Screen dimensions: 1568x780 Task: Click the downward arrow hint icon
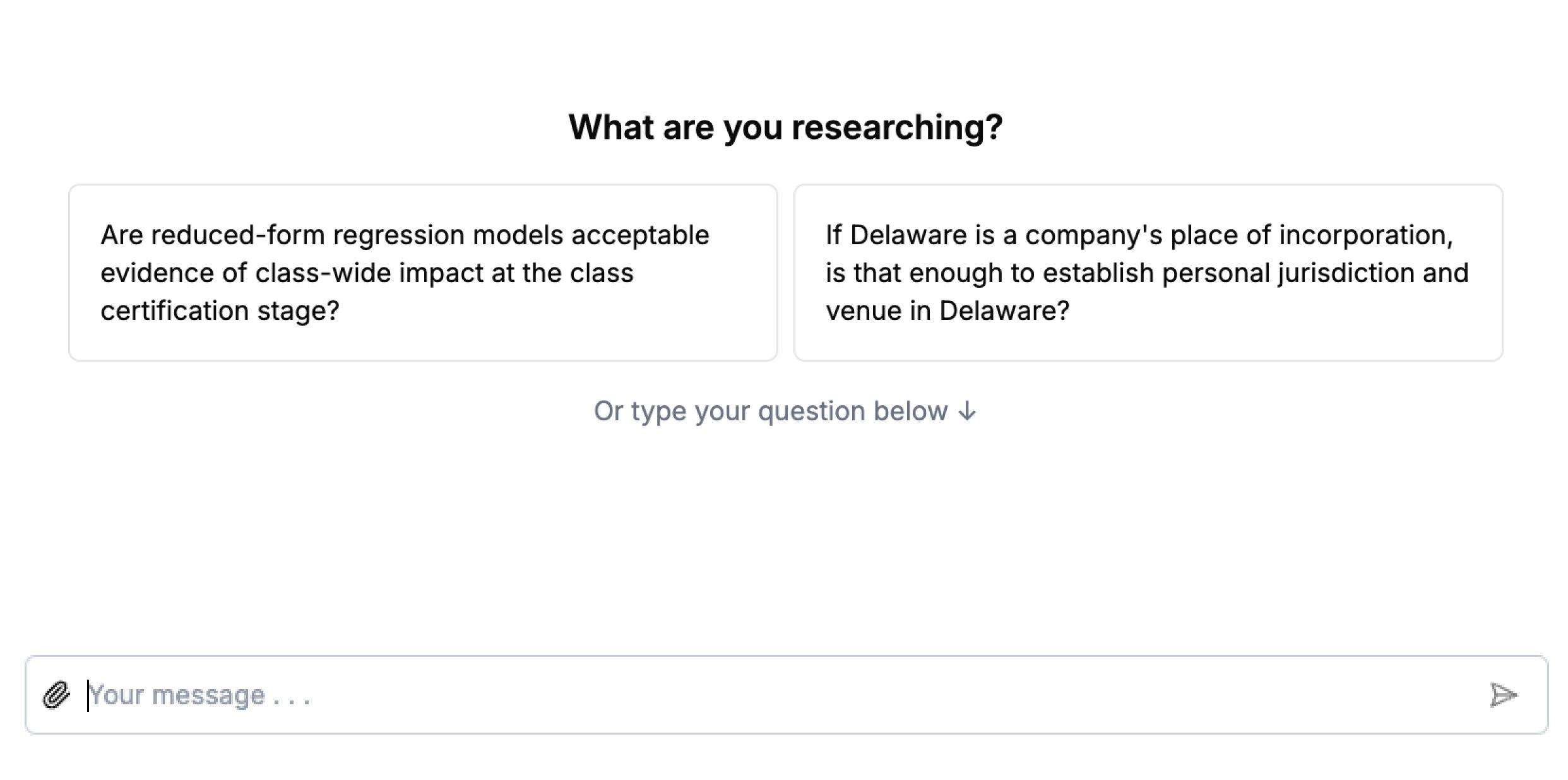click(x=967, y=411)
